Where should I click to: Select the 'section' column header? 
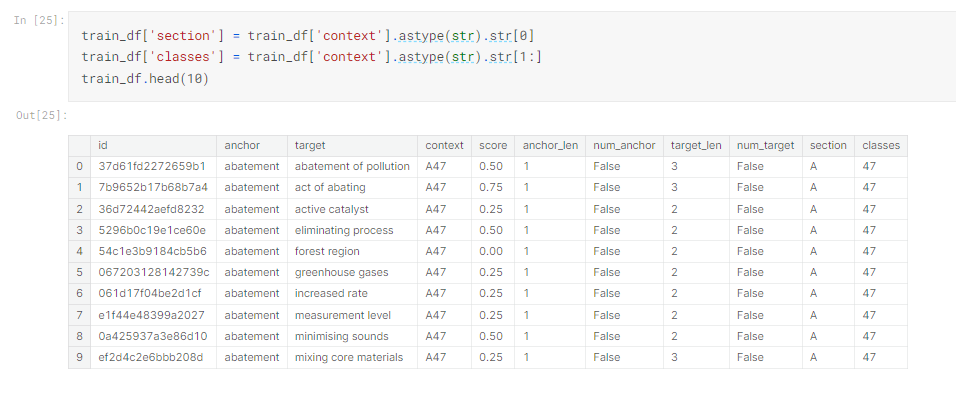[x=828, y=145]
